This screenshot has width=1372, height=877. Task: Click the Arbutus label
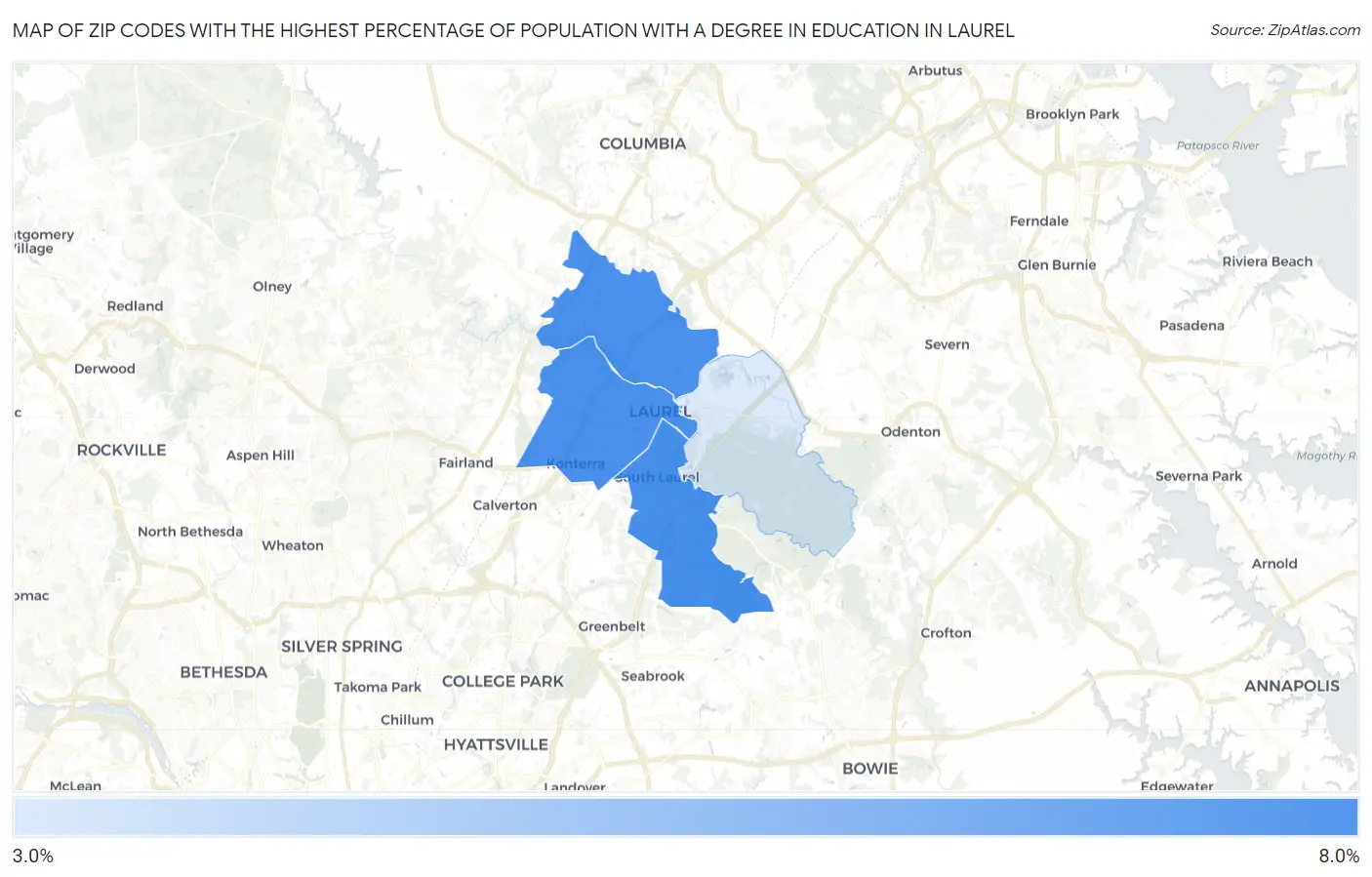point(935,70)
